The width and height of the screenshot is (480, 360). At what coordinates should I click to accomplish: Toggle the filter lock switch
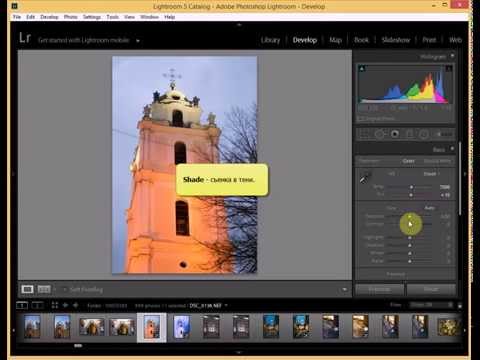(460, 305)
